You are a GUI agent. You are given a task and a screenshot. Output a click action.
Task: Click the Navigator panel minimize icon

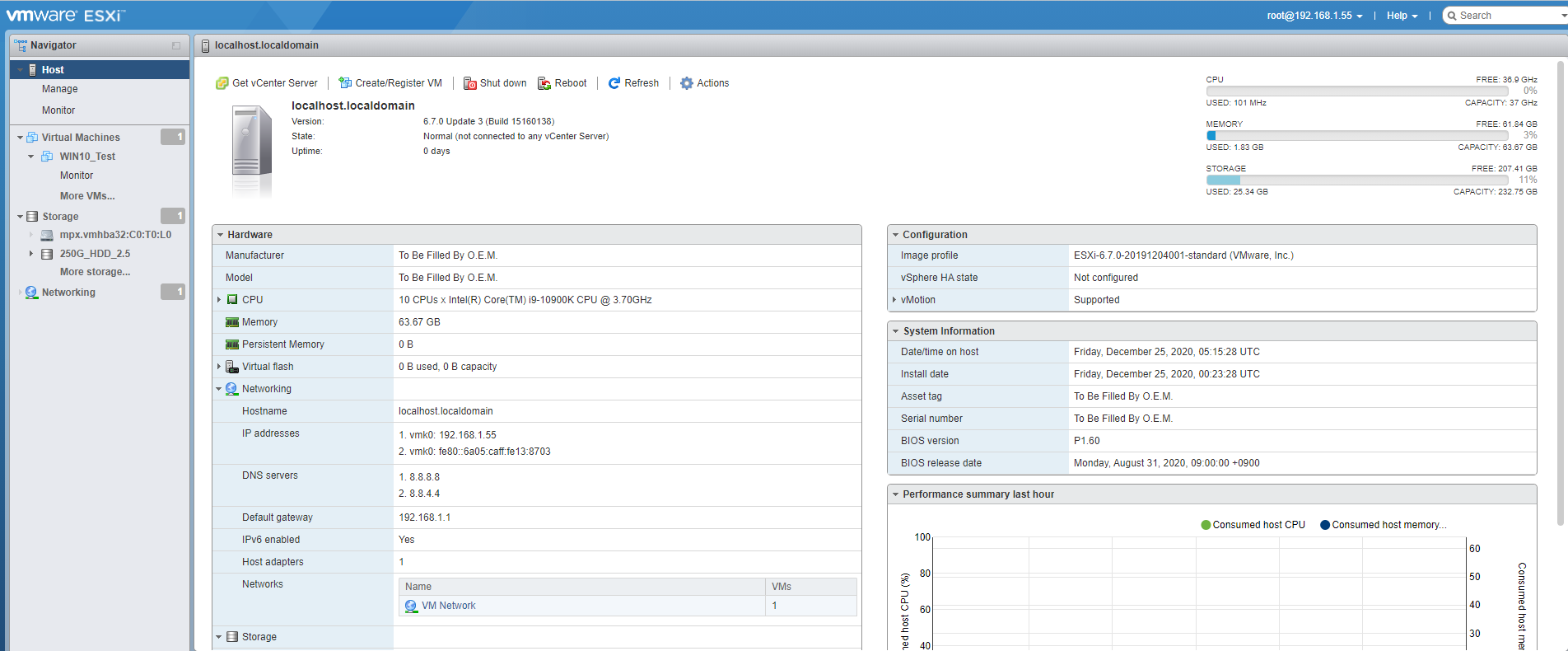point(175,45)
